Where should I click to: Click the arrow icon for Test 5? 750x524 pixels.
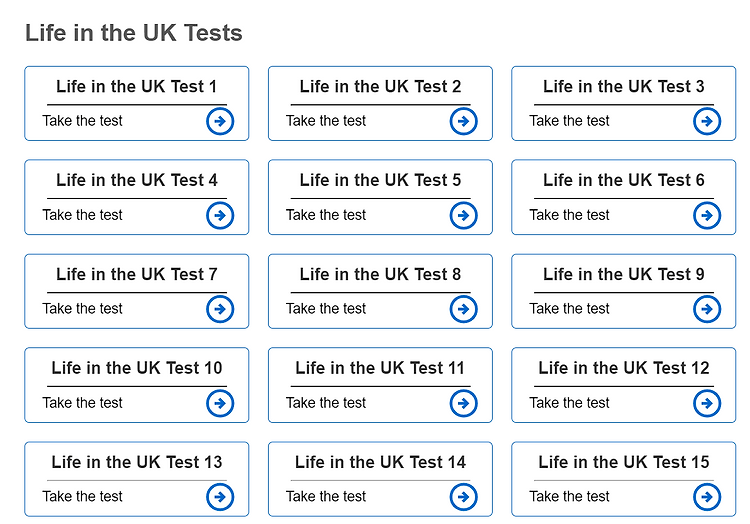tap(463, 215)
